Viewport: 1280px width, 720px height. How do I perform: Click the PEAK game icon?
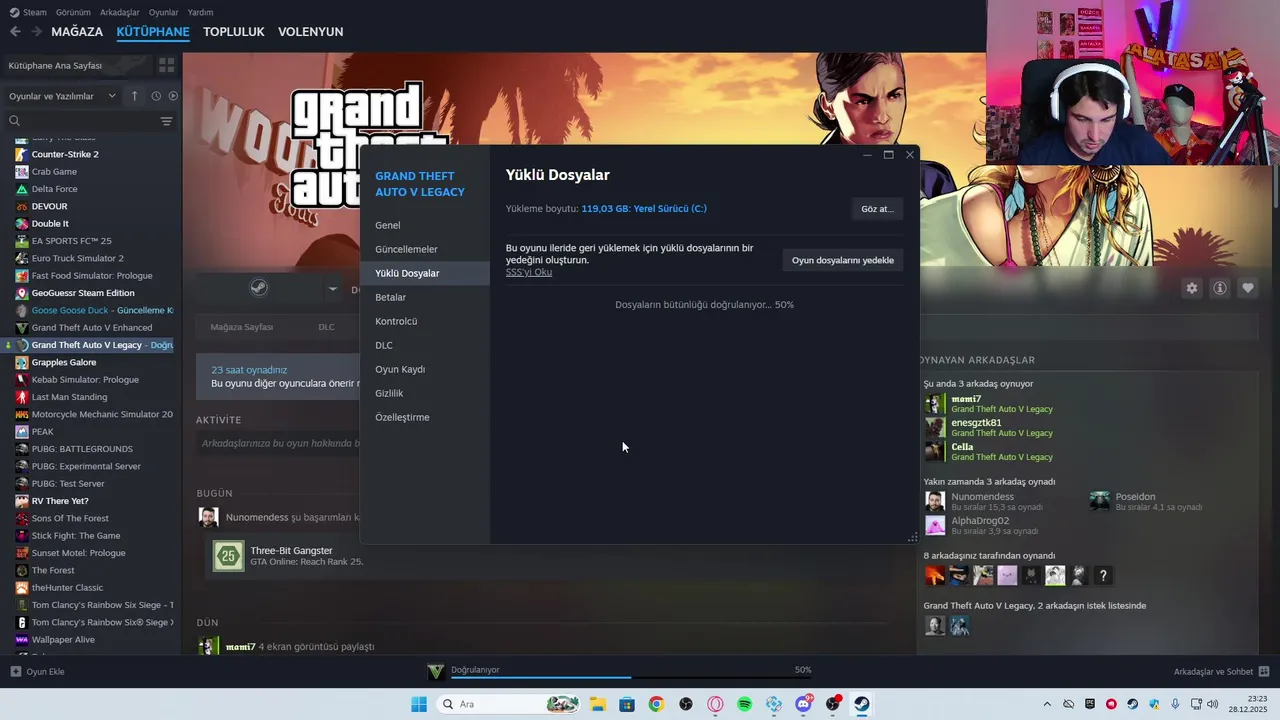22,432
